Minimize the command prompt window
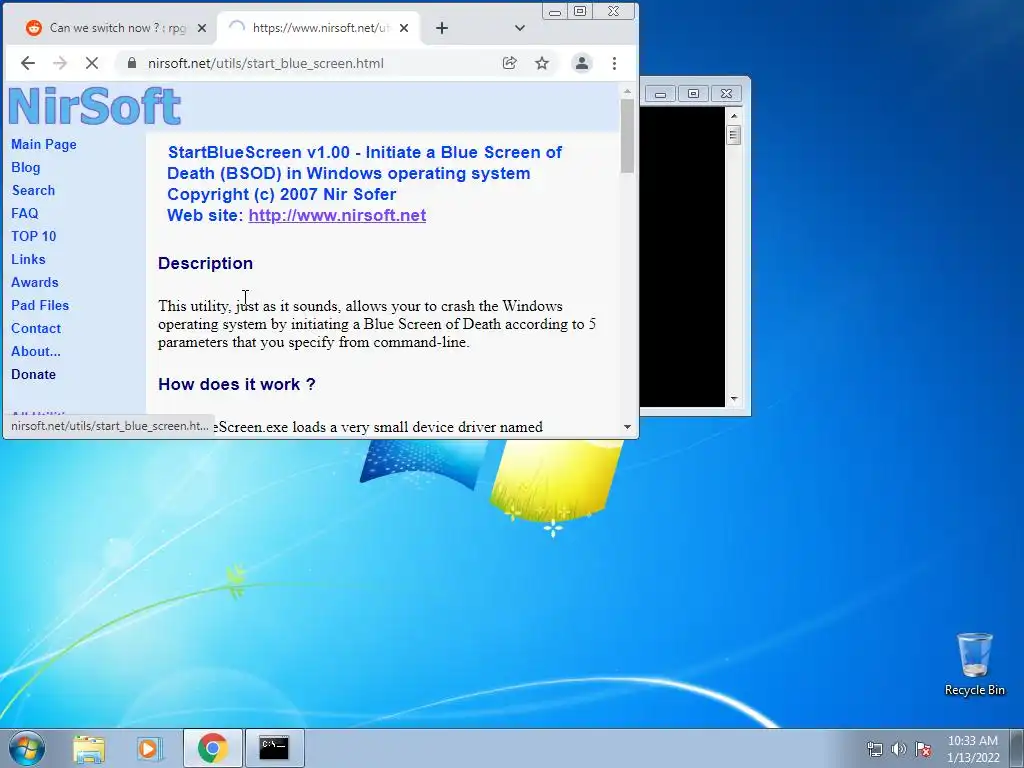The width and height of the screenshot is (1024, 768). pyautogui.click(x=660, y=94)
